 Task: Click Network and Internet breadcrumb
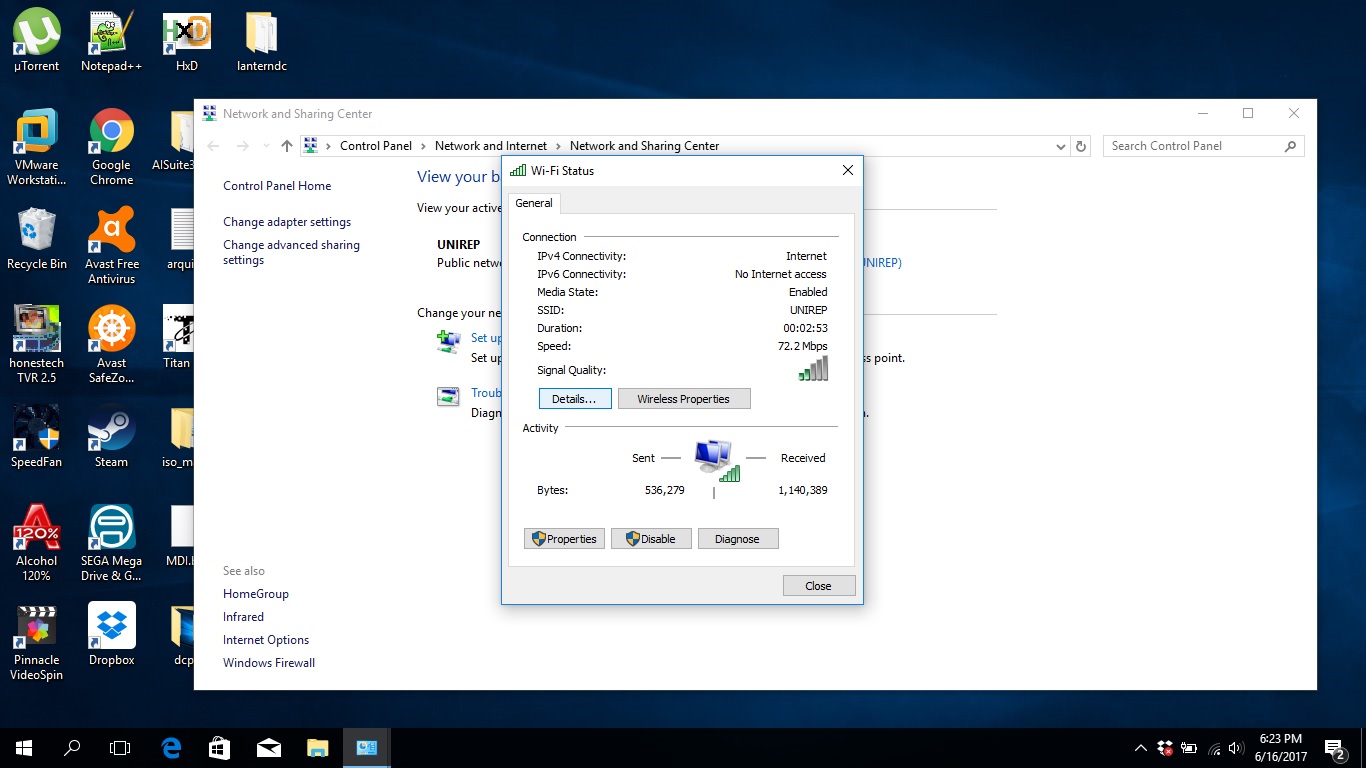tap(491, 146)
